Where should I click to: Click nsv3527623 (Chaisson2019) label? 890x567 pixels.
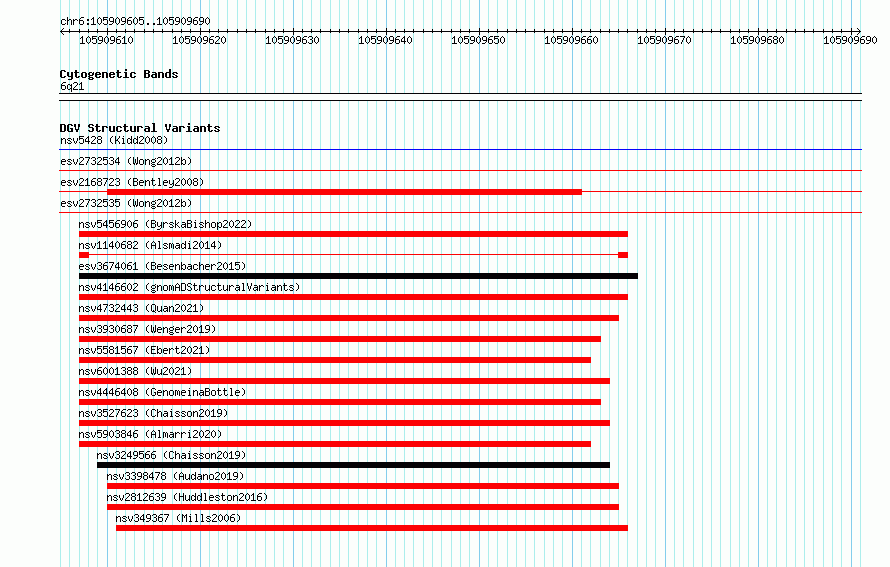point(153,413)
